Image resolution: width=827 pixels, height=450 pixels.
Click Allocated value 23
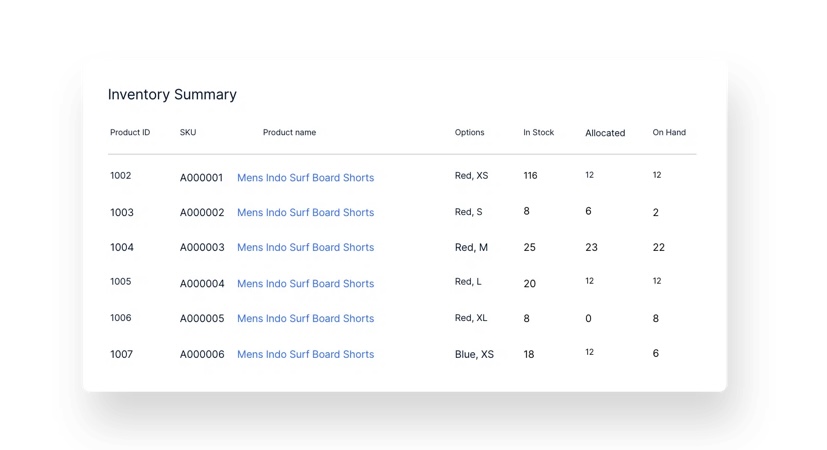(x=591, y=247)
